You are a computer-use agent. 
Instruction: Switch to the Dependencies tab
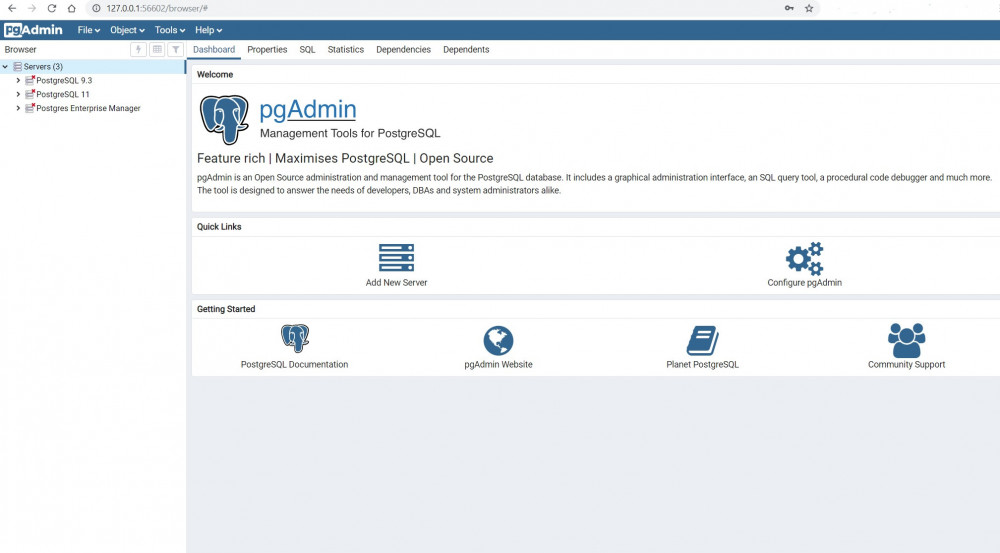point(403,49)
